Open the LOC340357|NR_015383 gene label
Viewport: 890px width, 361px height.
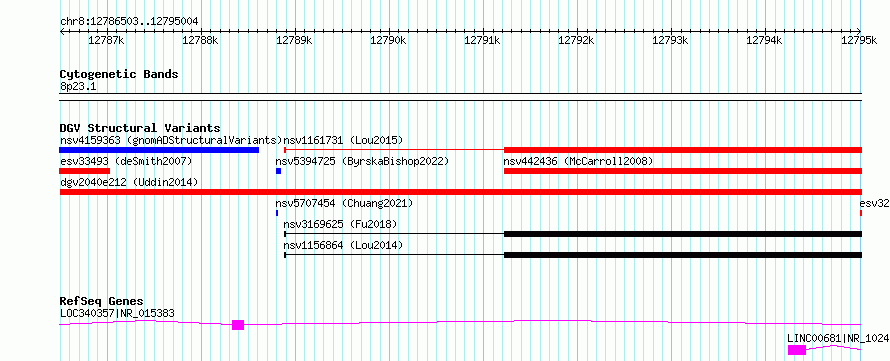117,313
